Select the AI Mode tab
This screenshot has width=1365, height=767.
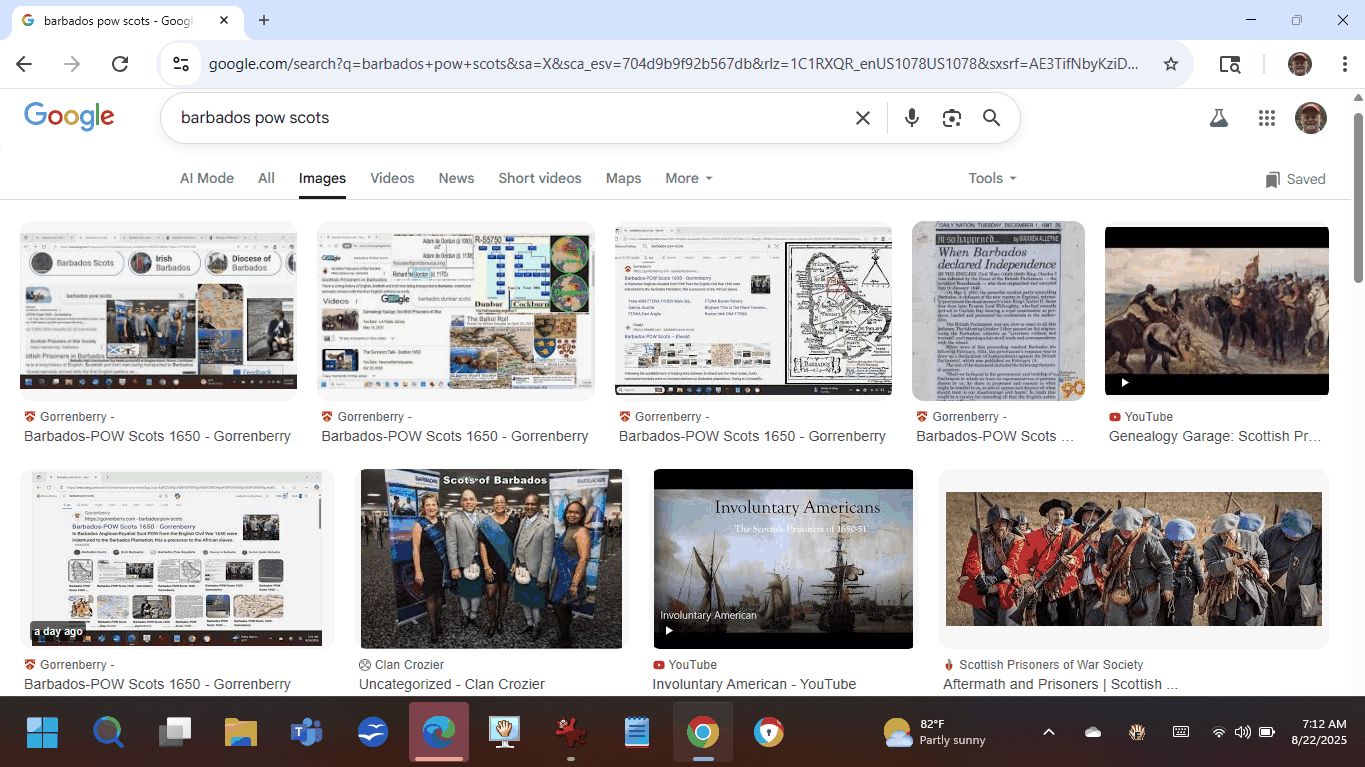[207, 178]
